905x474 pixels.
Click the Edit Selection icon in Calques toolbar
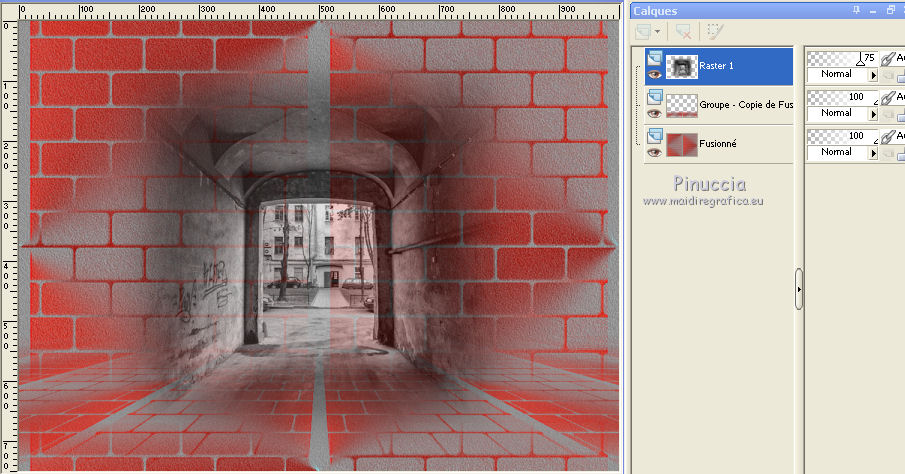click(x=715, y=31)
